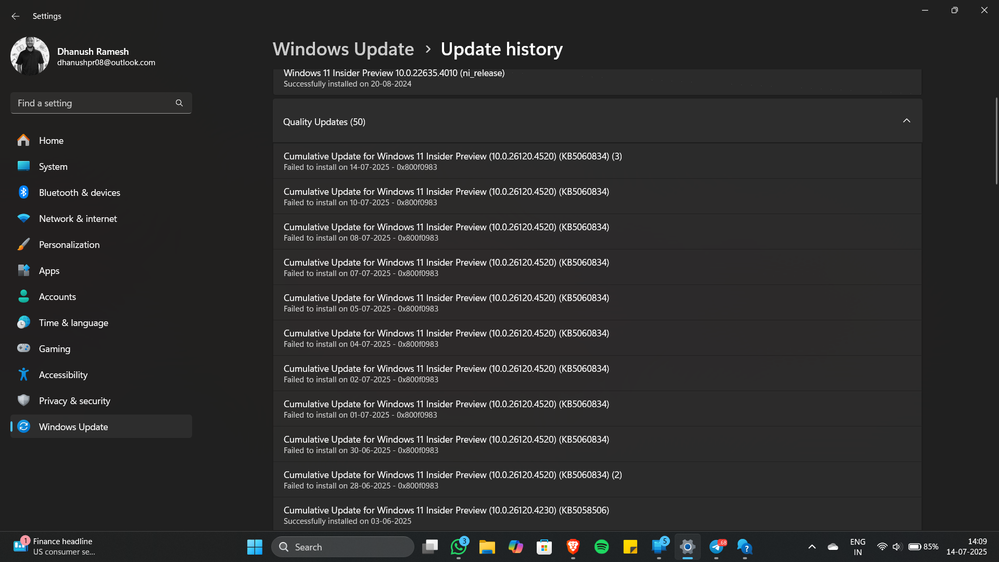999x562 pixels.
Task: Open Brave browser from the taskbar
Action: pyautogui.click(x=573, y=547)
